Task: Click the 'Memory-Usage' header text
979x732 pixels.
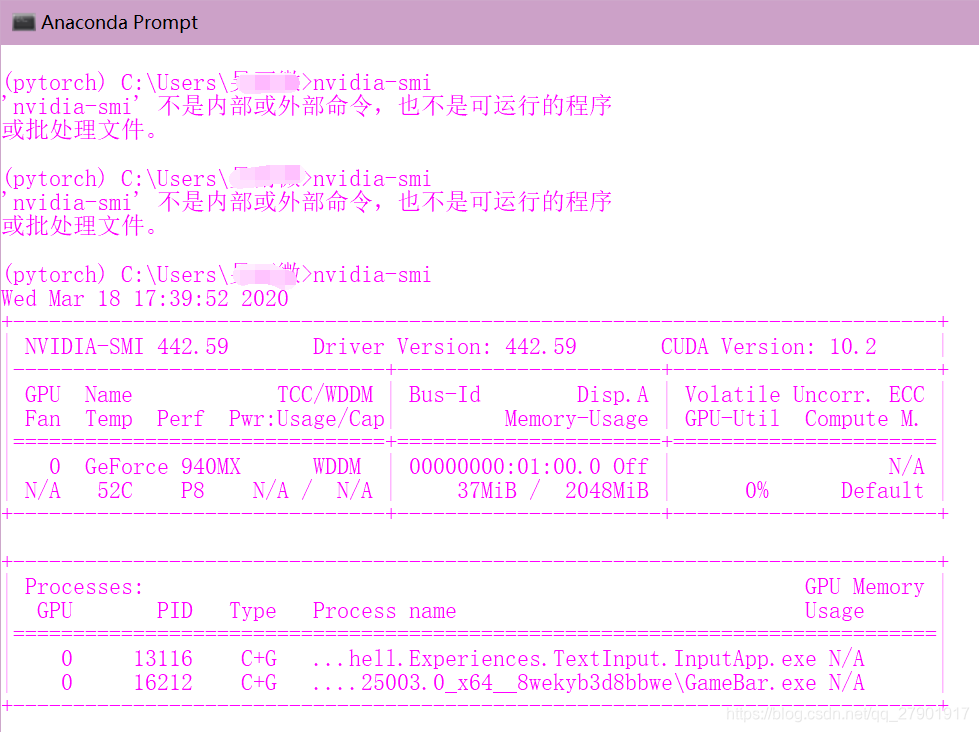Action: pyautogui.click(x=576, y=418)
